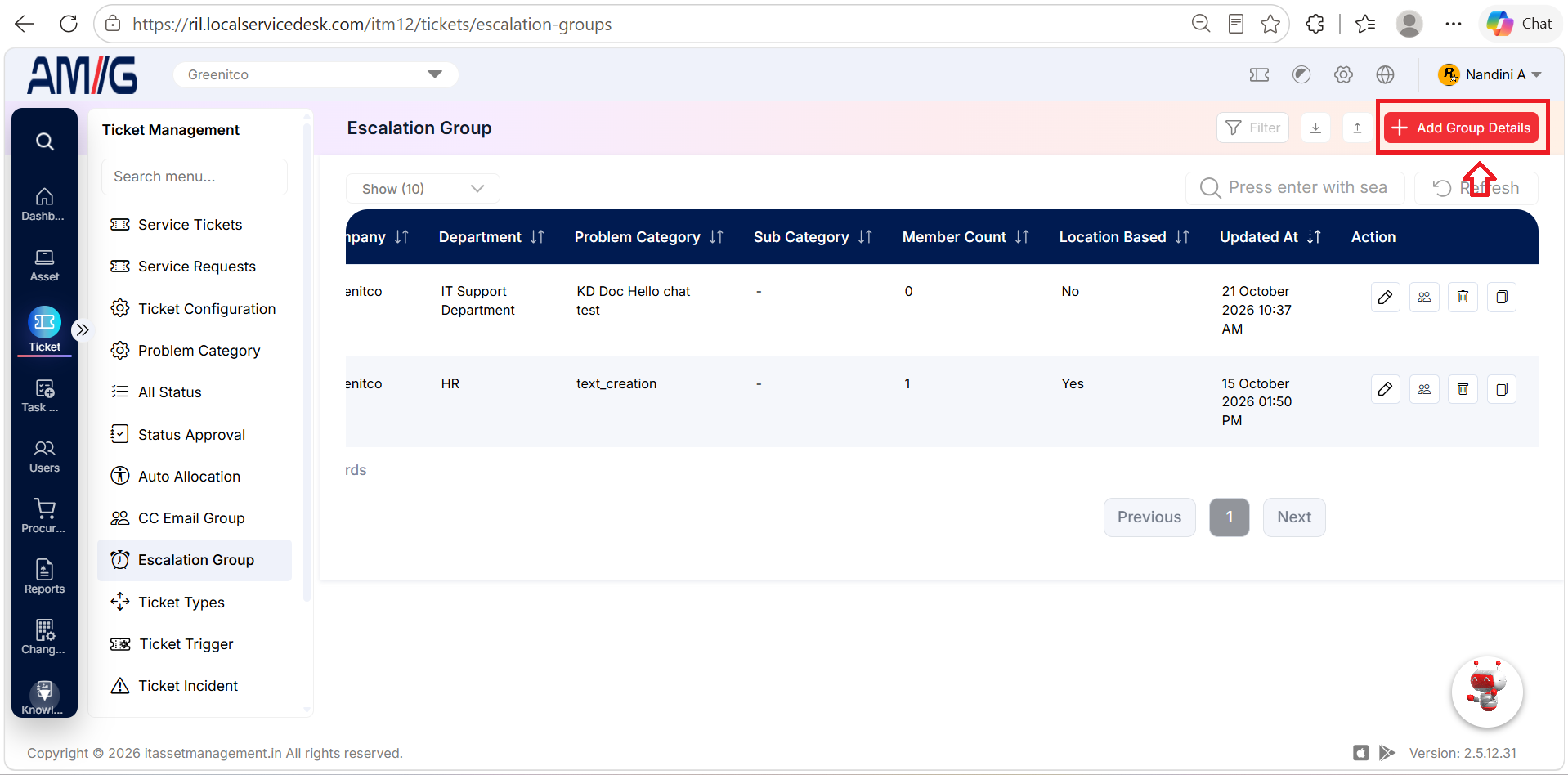Open the Nandini A user menu
1568x775 pixels.
click(1490, 74)
